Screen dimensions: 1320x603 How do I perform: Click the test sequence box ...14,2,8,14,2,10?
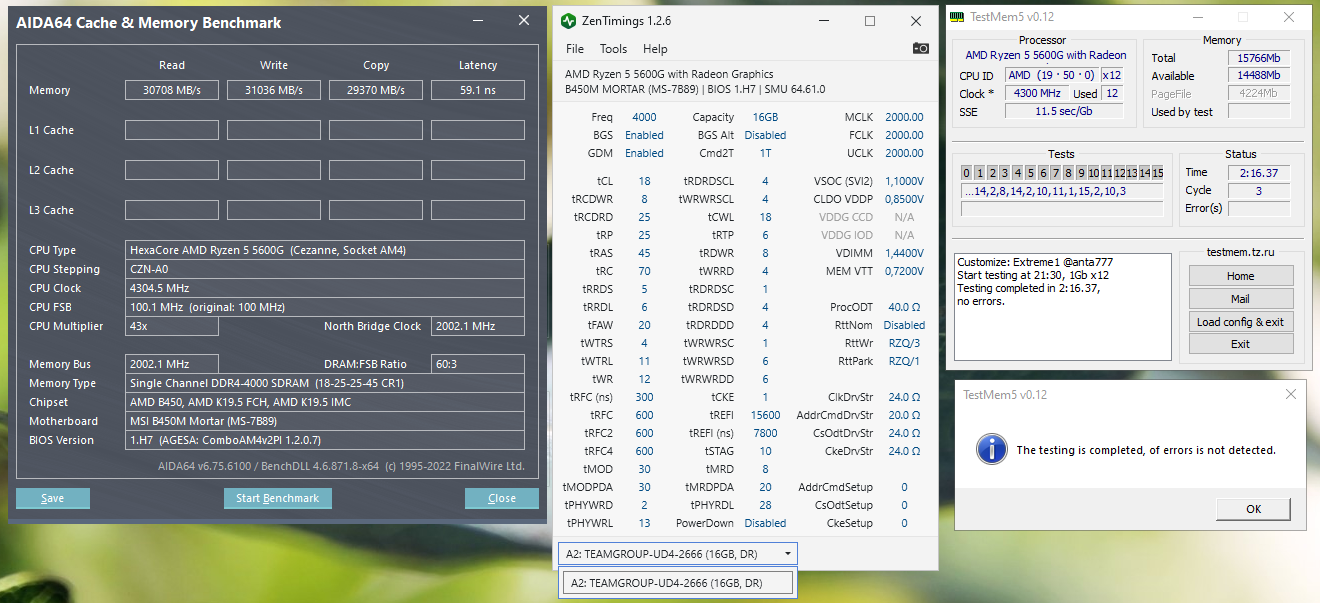[x=1062, y=191]
